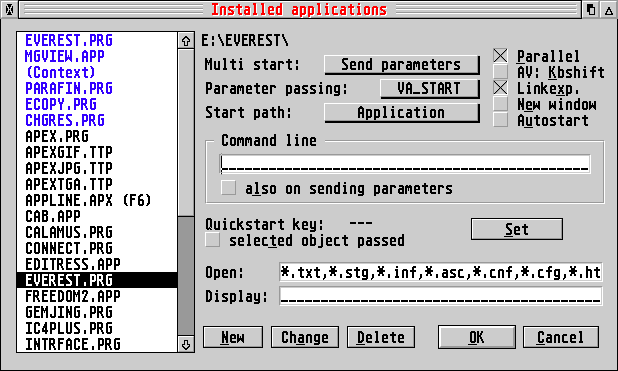618x371 pixels.
Task: Click the scroll up arrow of the list
Action: pos(186,41)
